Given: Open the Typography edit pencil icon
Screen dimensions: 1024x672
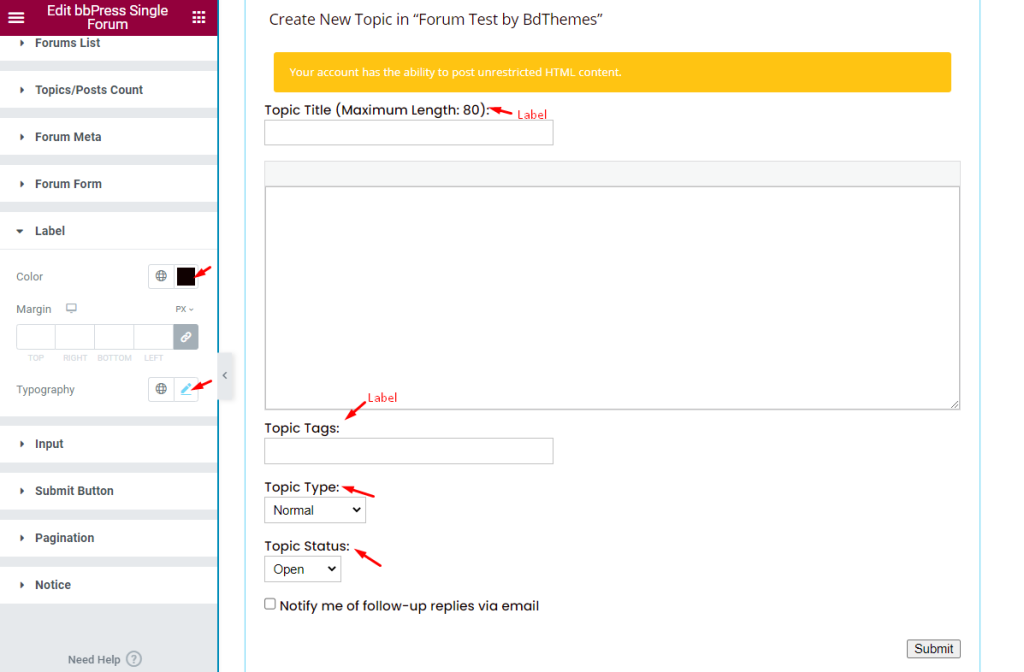Looking at the screenshot, I should (186, 389).
